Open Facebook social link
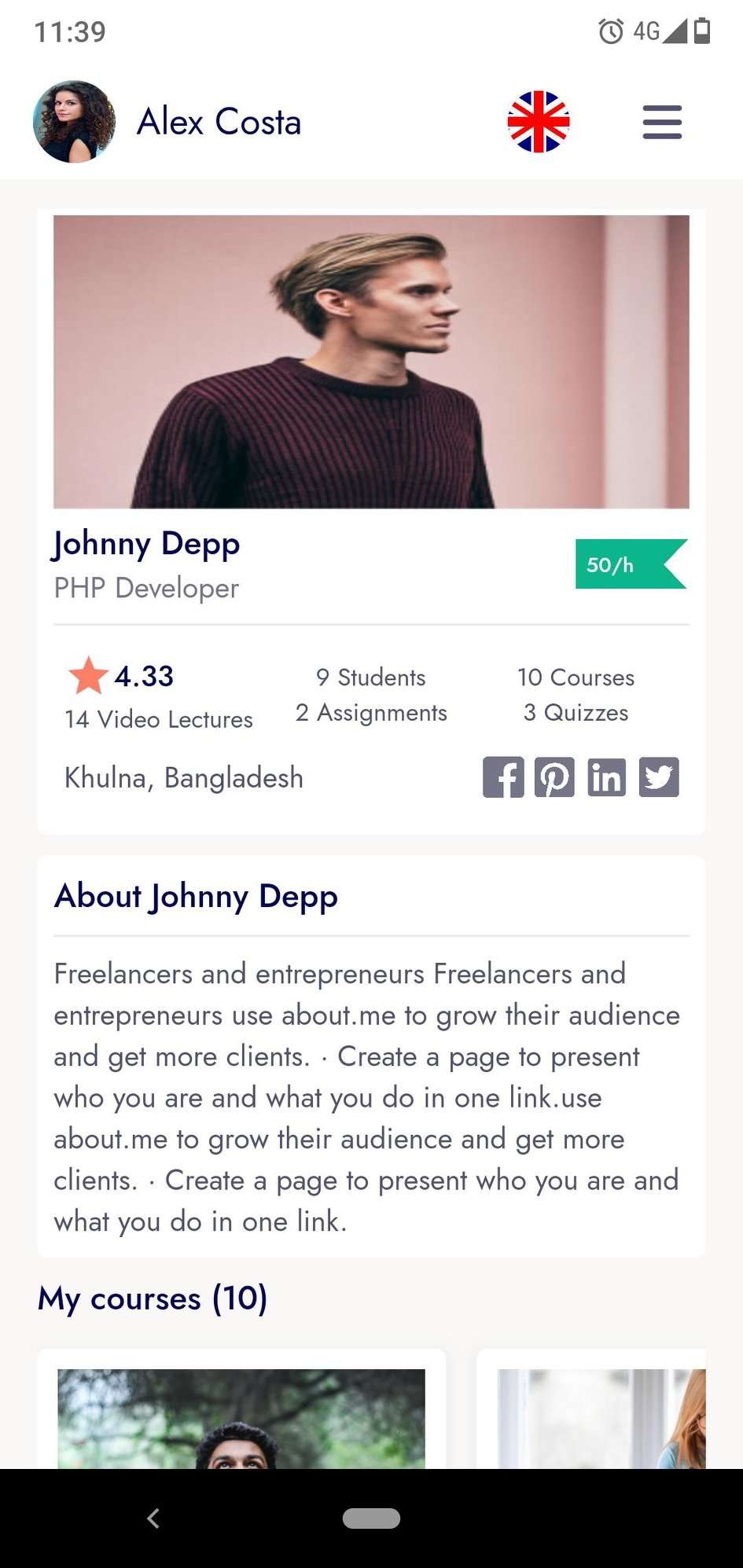Screen dimensions: 743x1568 click(x=503, y=778)
